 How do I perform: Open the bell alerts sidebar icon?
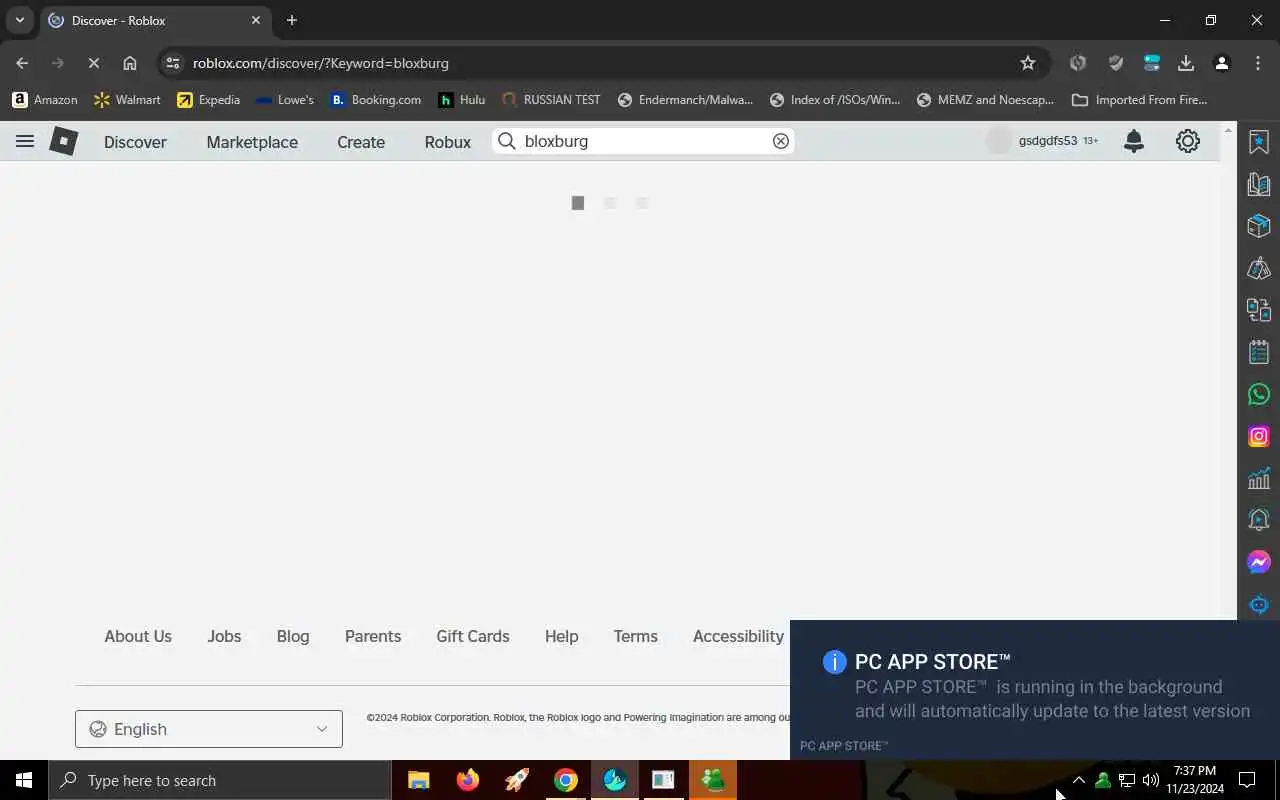(x=1259, y=520)
